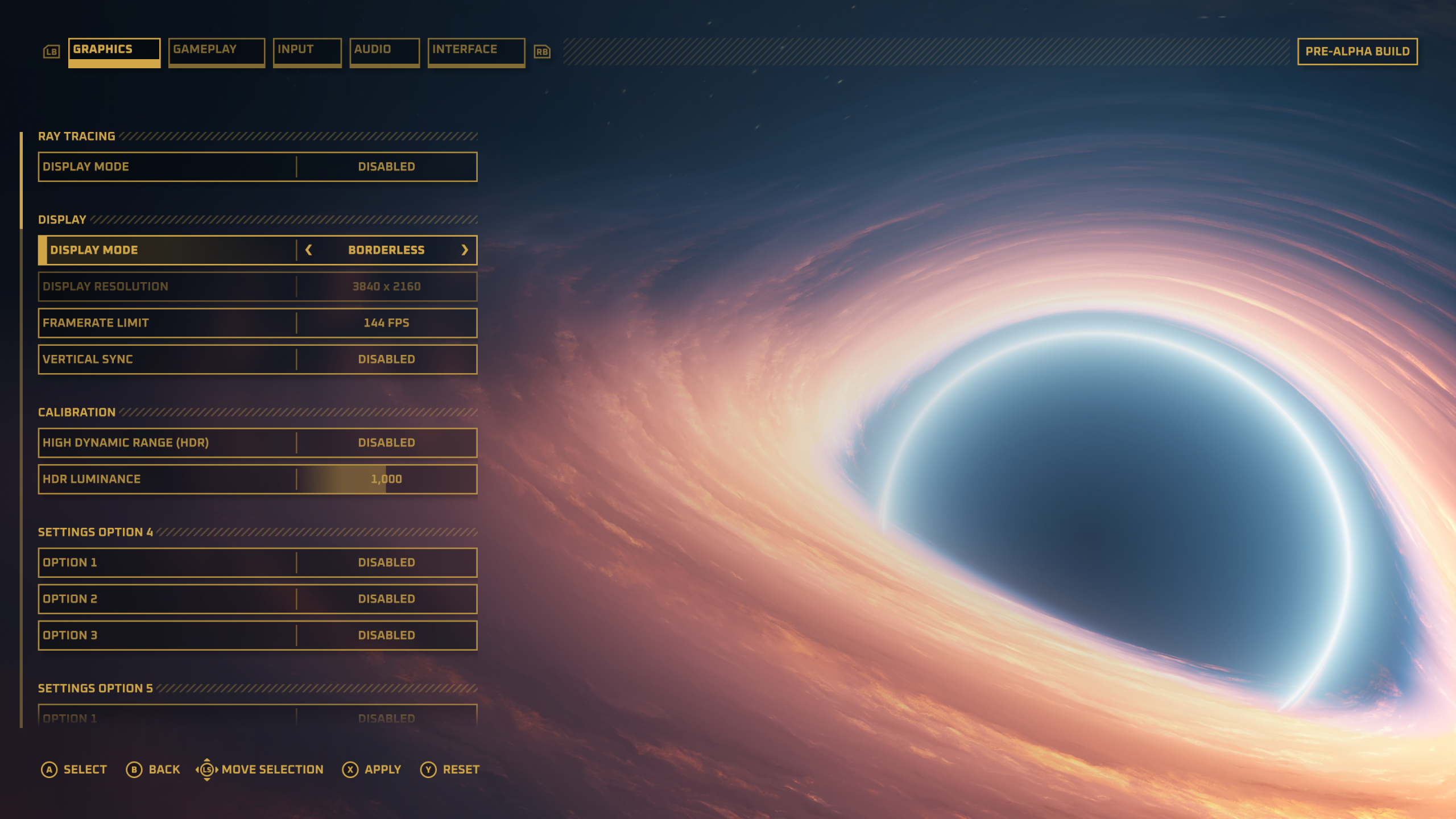Screen dimensions: 1456x819
Task: Open Display Resolution 3840 x 2160 selector
Action: [x=386, y=287]
